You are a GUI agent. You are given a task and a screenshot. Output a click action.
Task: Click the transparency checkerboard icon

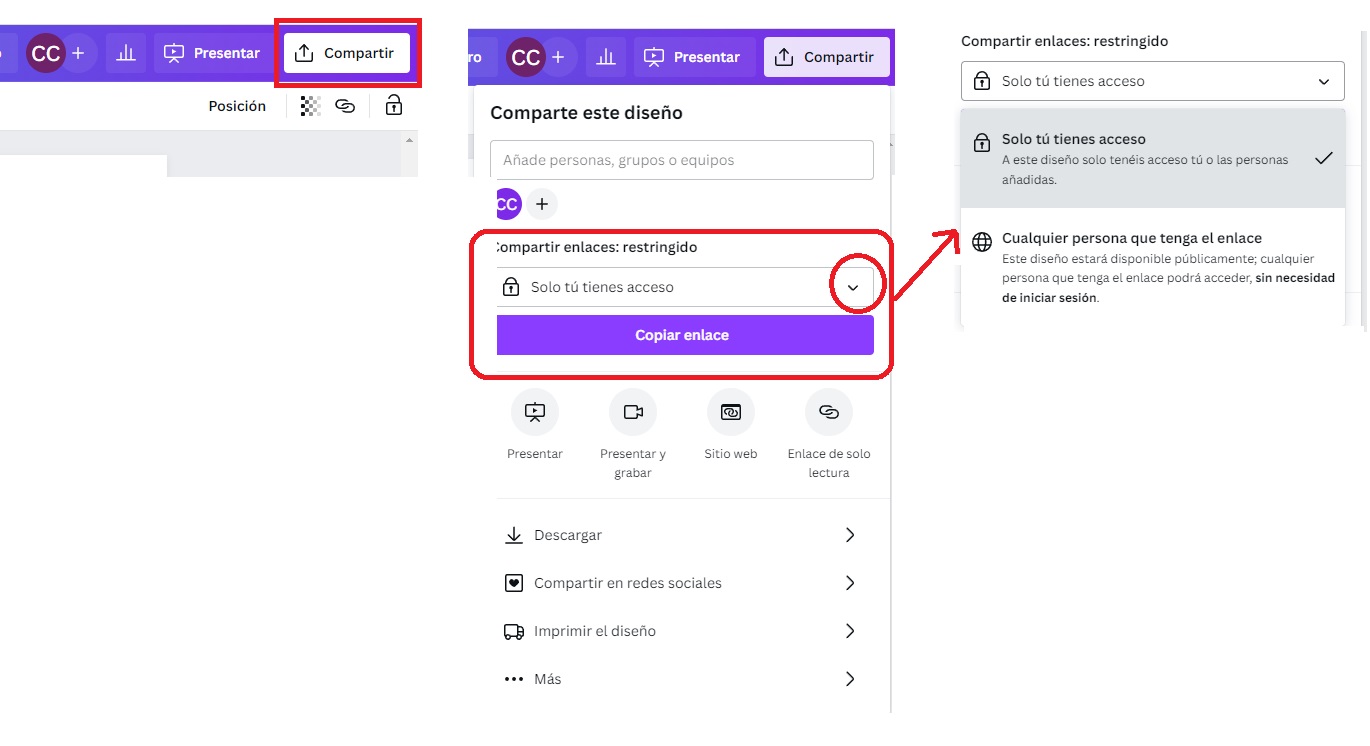pos(311,106)
